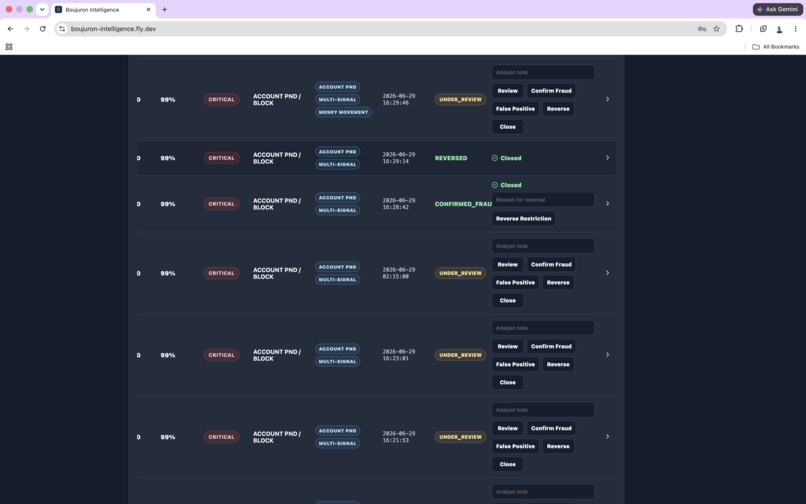806x504 pixels.
Task: Click Reverse on the 16:21:53 alert
Action: [558, 446]
